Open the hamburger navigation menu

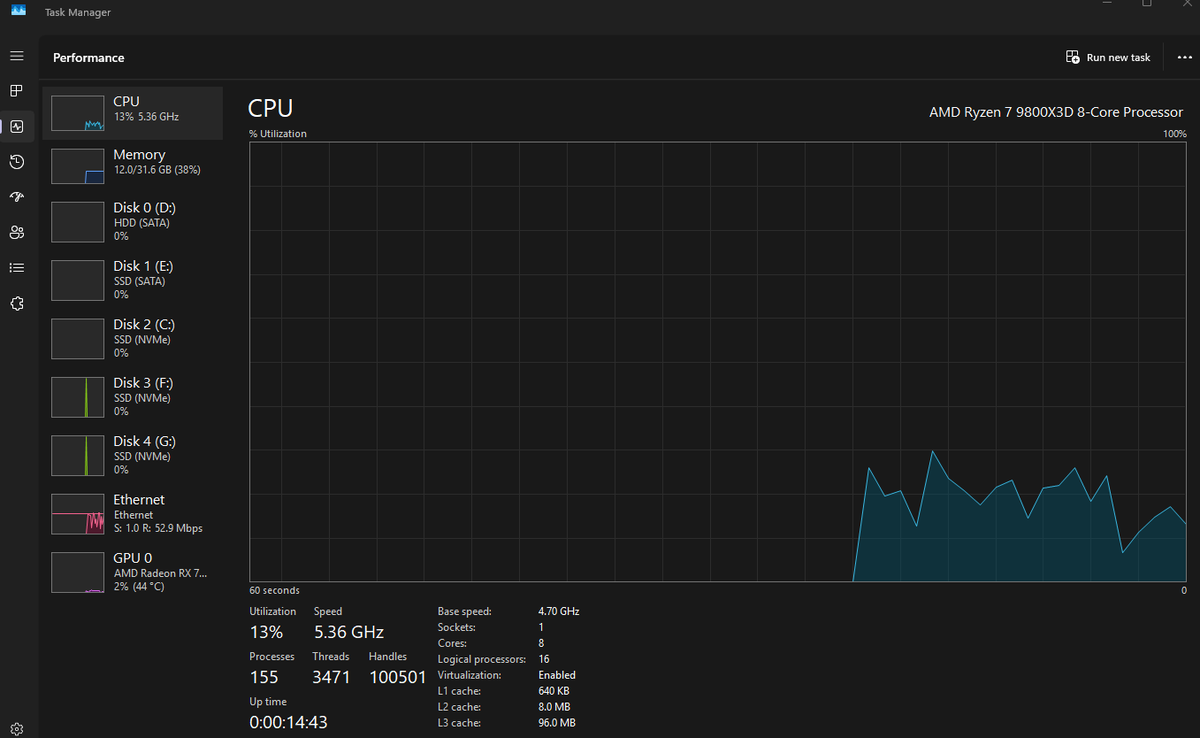point(17,56)
